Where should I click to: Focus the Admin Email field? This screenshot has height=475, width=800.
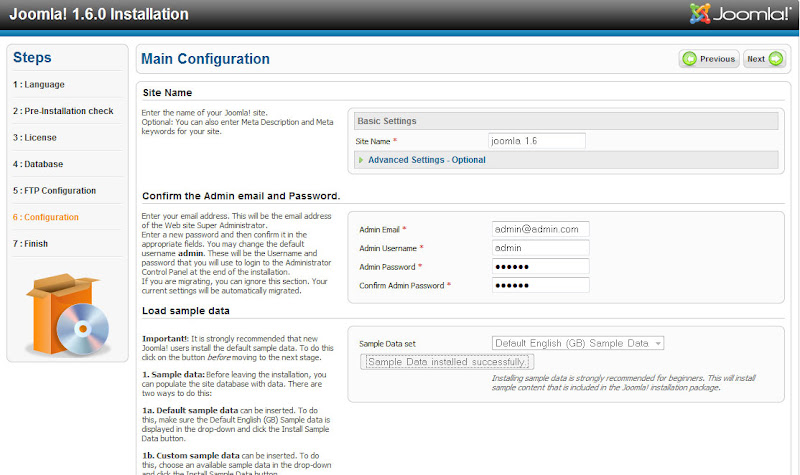click(540, 229)
